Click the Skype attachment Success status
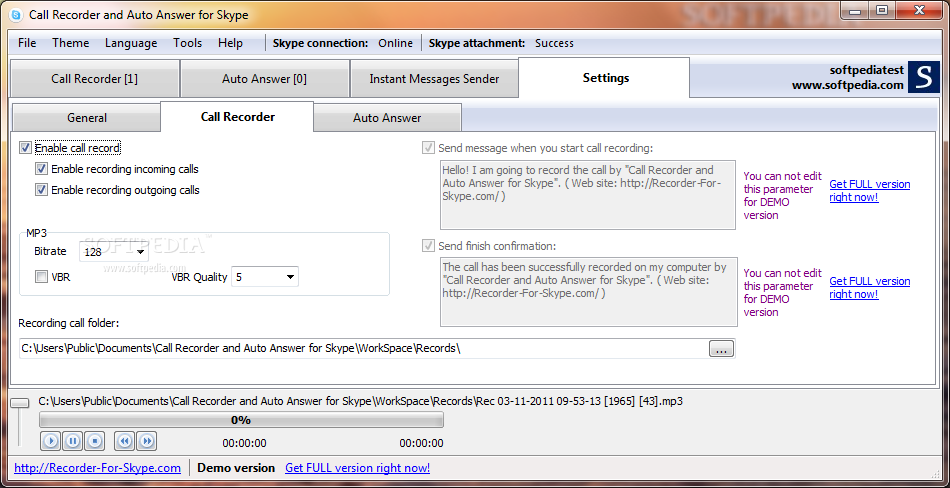This screenshot has width=950, height=488. point(554,43)
